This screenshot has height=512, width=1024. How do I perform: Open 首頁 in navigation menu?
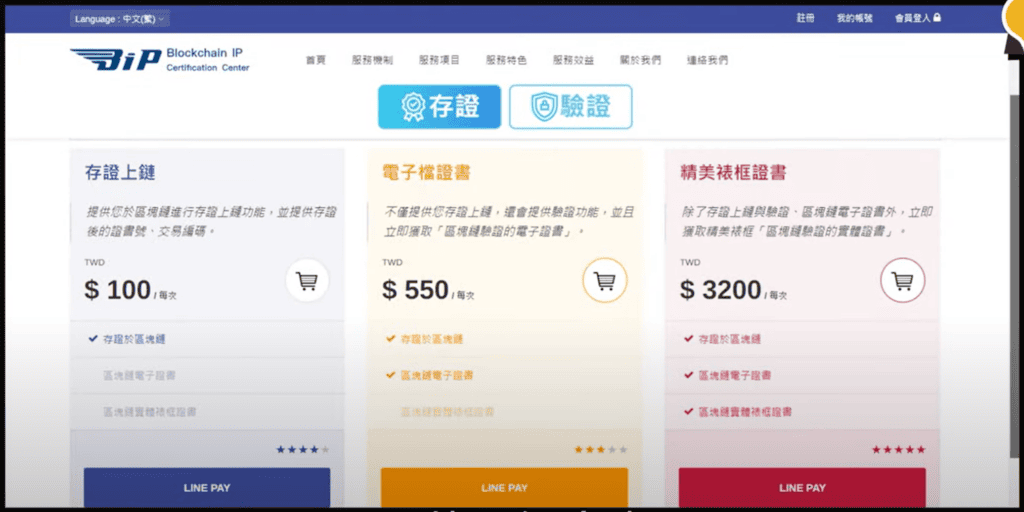[x=316, y=60]
